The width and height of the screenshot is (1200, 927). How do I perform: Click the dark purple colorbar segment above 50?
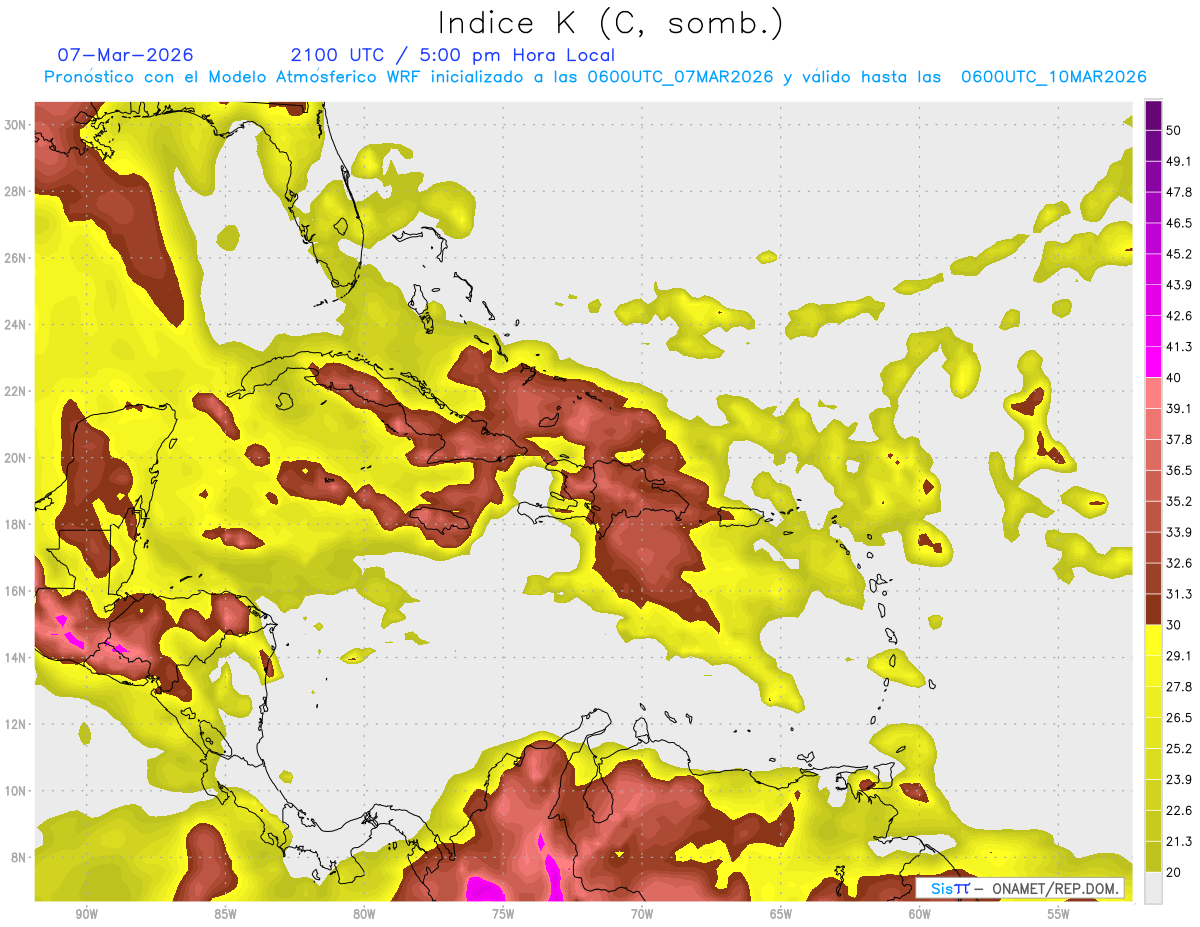click(1153, 115)
